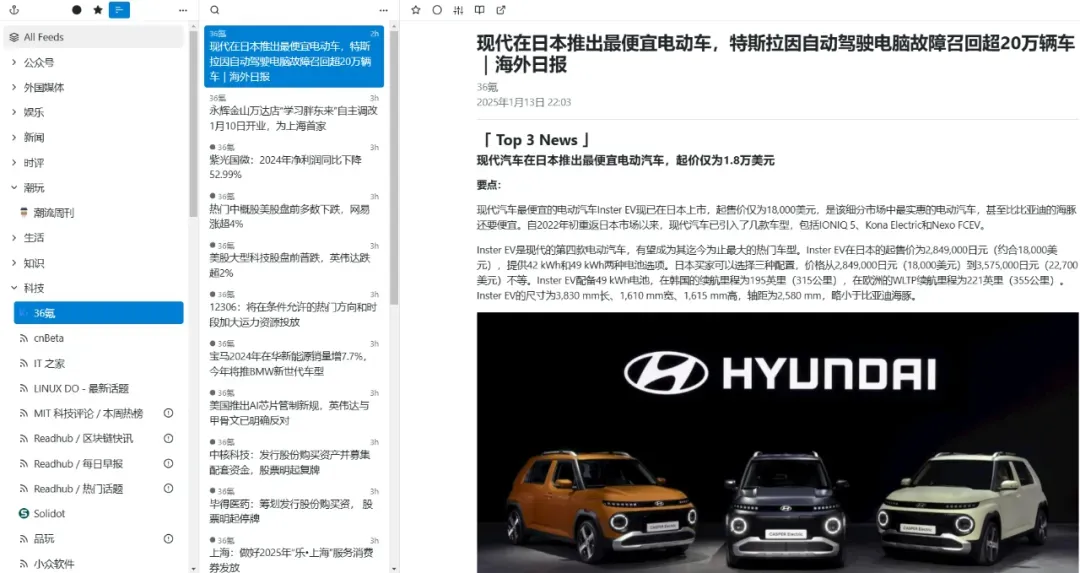Screen dimensions: 1080x573
Task: Open the article list more options menu
Action: click(384, 10)
